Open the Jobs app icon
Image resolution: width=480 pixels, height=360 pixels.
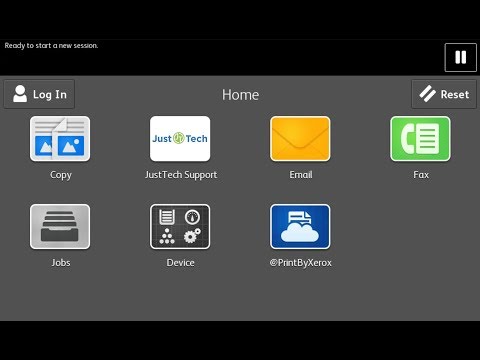click(60, 227)
